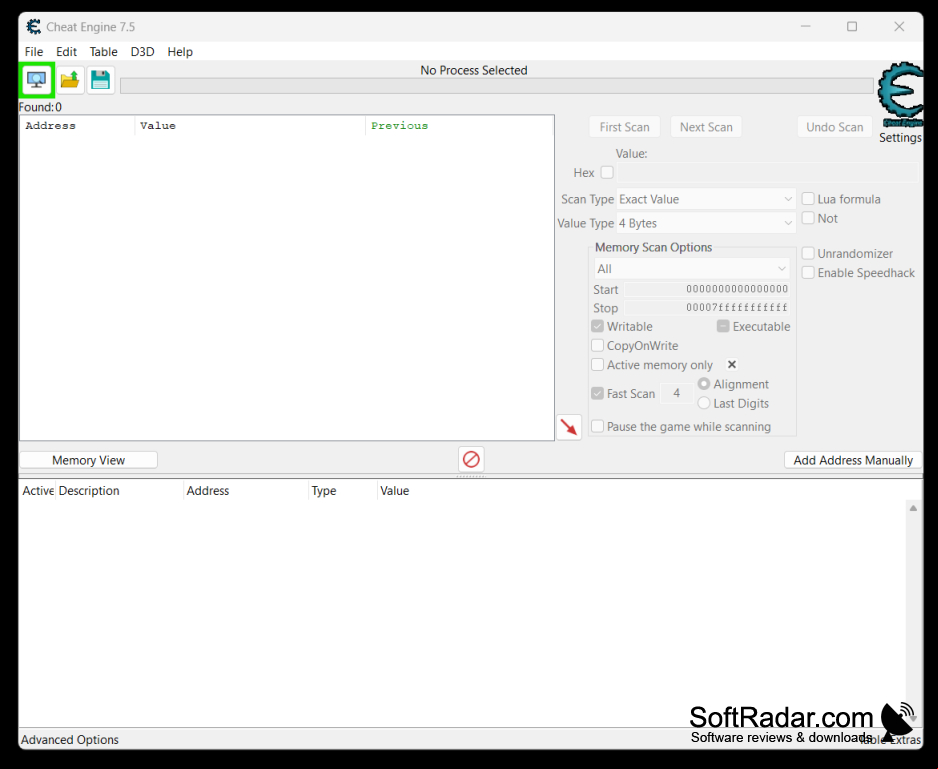
Task: Check the CopyOnWrite option
Action: (597, 345)
